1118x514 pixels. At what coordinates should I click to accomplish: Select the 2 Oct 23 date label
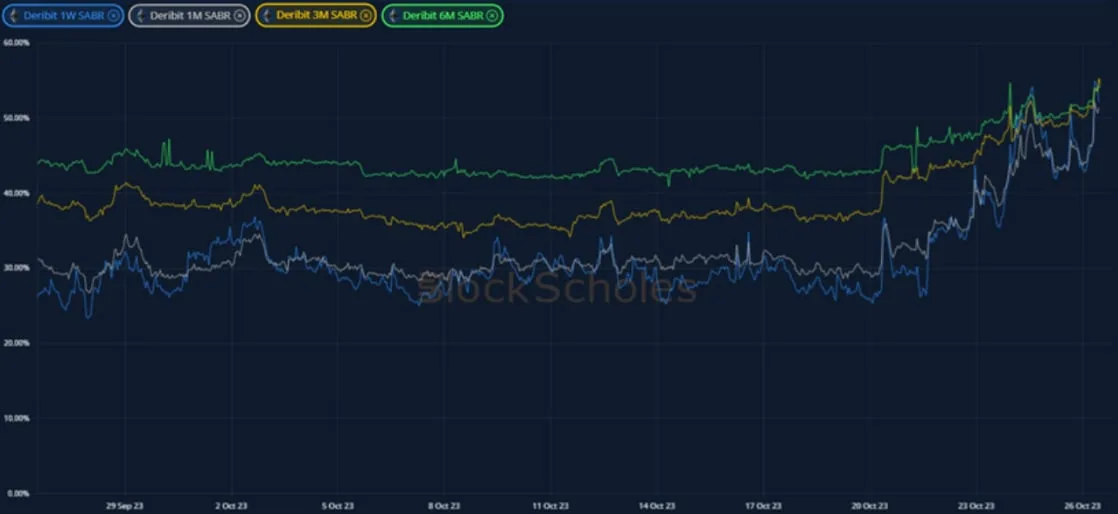[231, 506]
